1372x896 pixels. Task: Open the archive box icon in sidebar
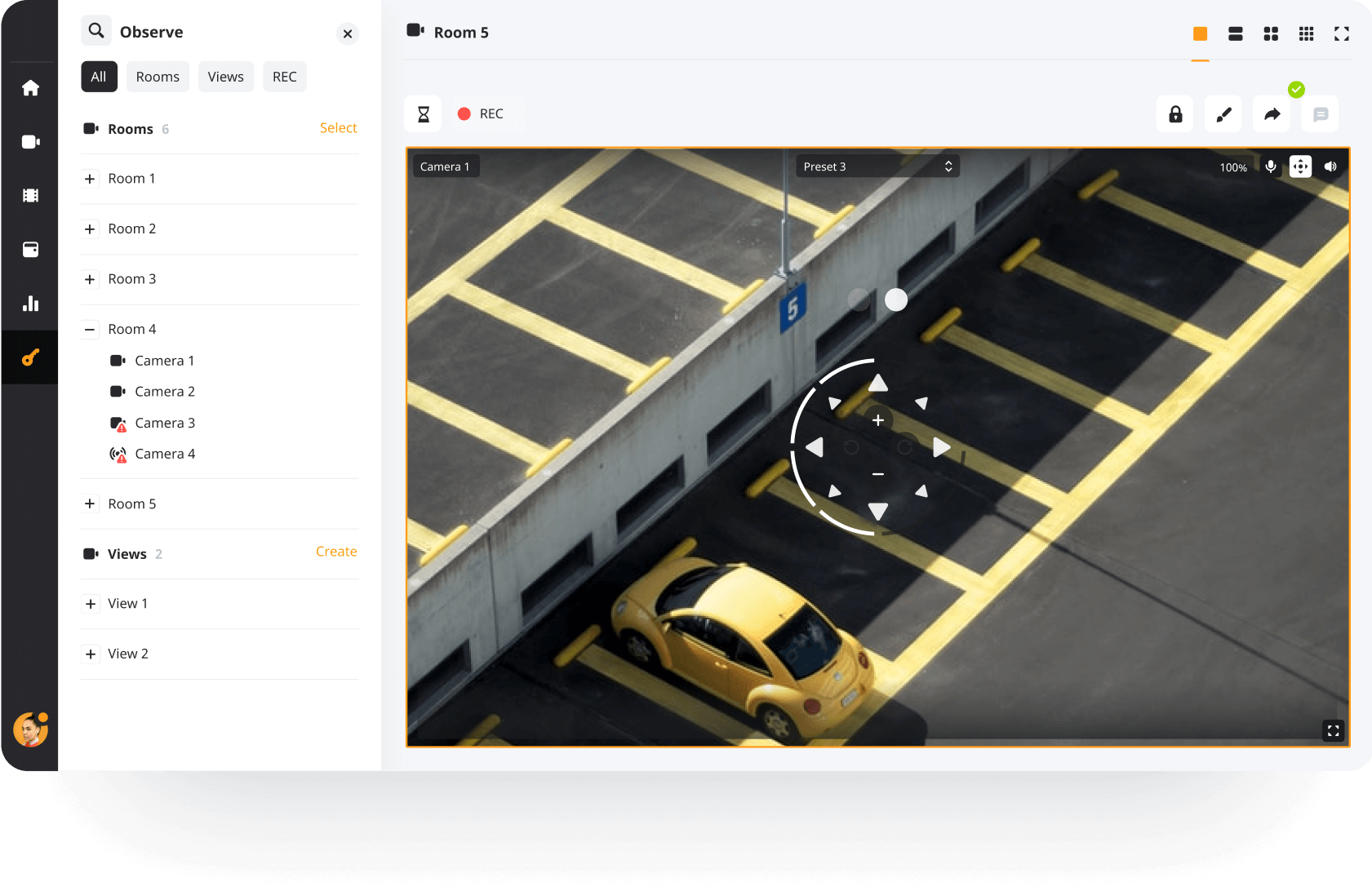coord(30,250)
